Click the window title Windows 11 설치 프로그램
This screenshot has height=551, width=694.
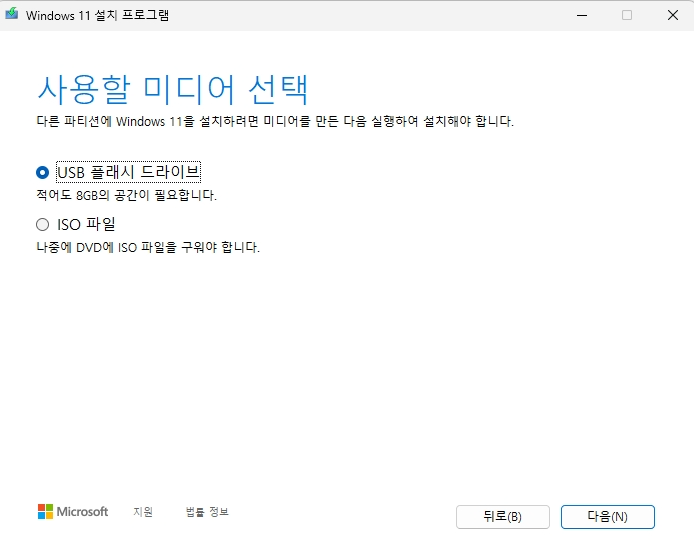point(97,15)
